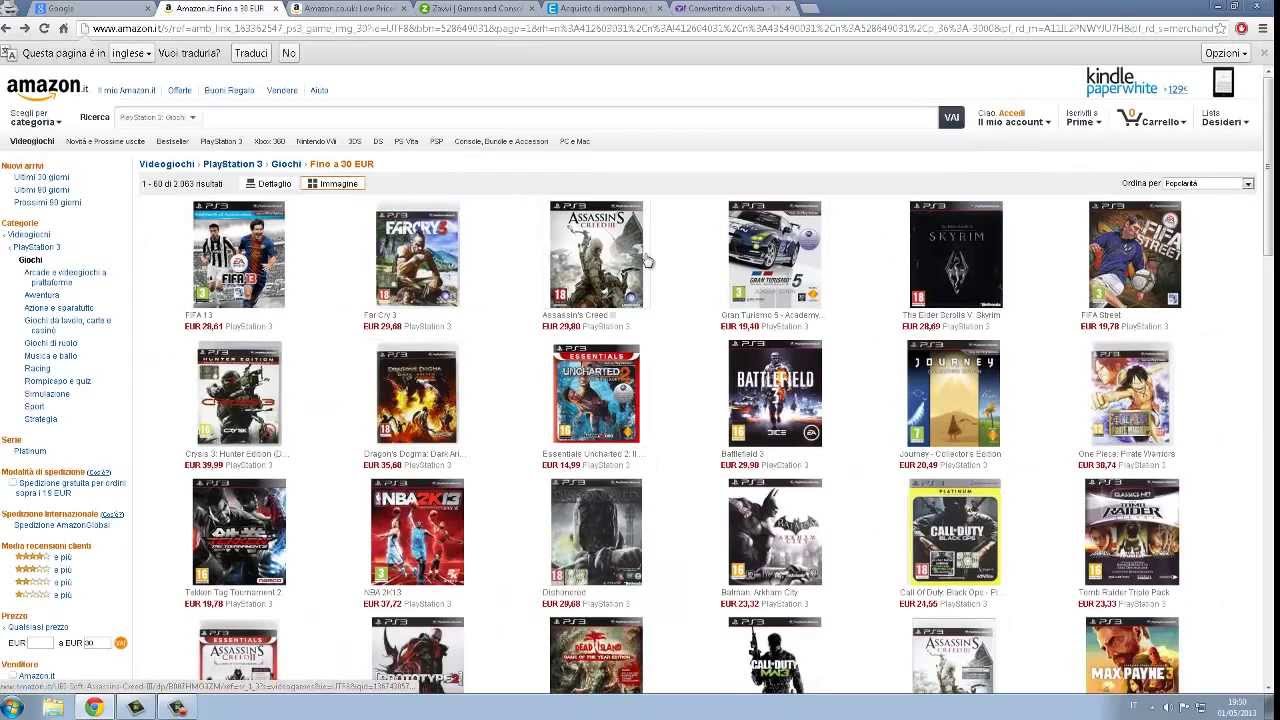Click the VAI search button
Viewport: 1280px width, 720px height.
pyautogui.click(x=951, y=117)
